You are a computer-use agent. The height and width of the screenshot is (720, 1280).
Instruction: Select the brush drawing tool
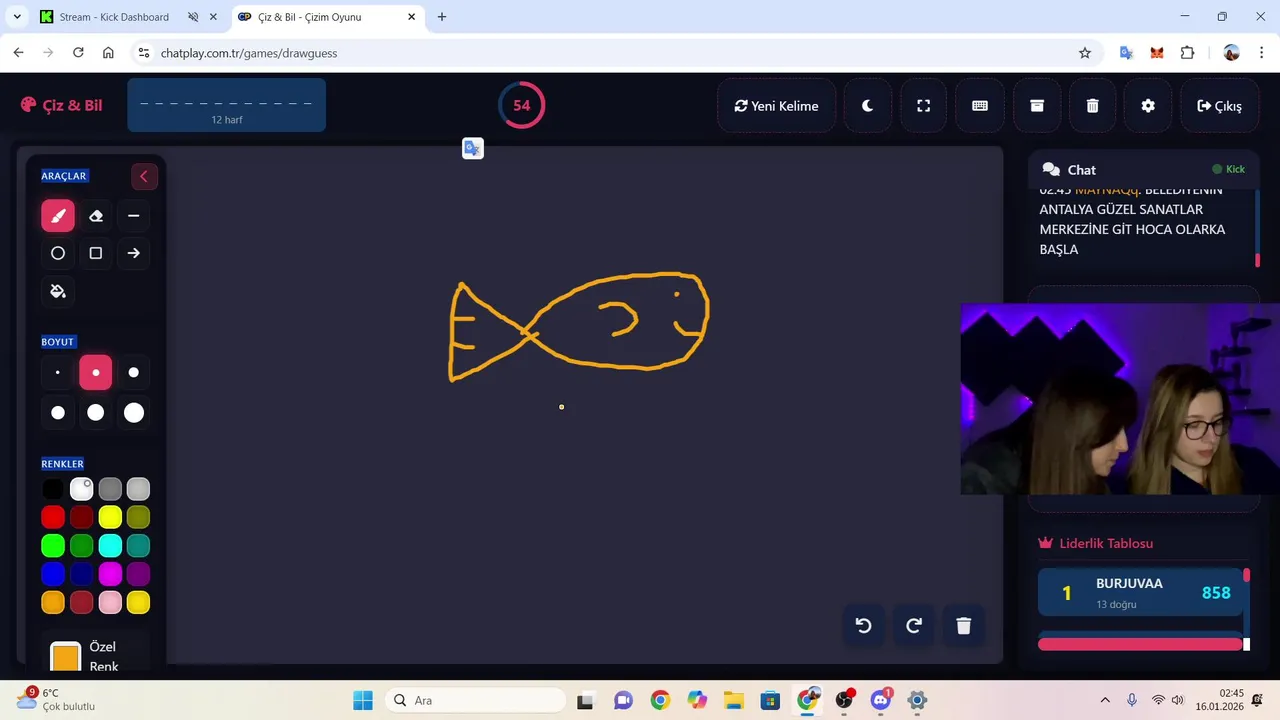(x=58, y=215)
